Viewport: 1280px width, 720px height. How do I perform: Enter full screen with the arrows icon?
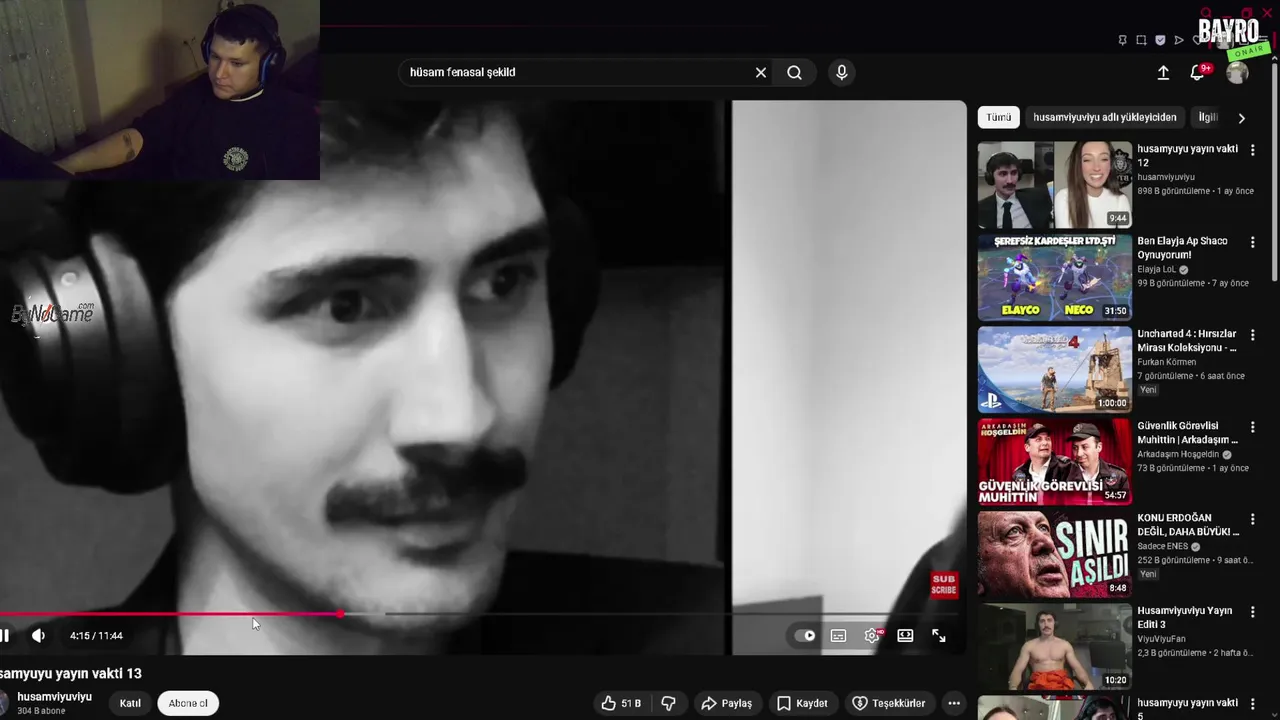pos(939,635)
